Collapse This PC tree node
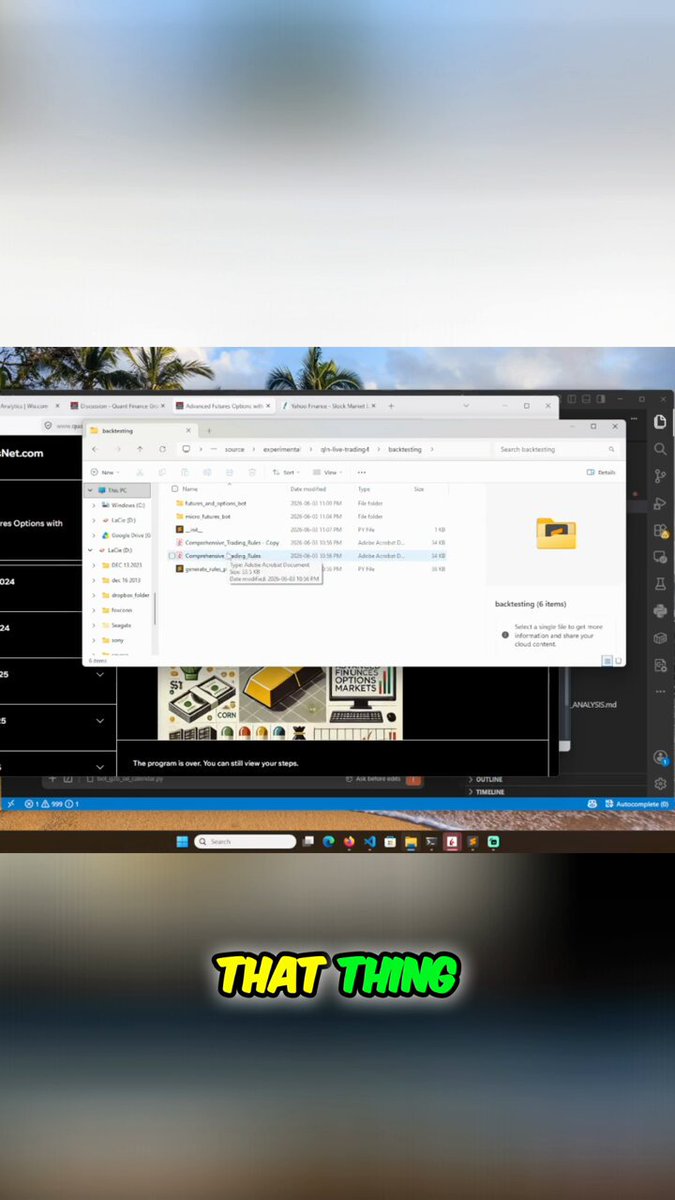The height and width of the screenshot is (1200, 675). (x=90, y=491)
